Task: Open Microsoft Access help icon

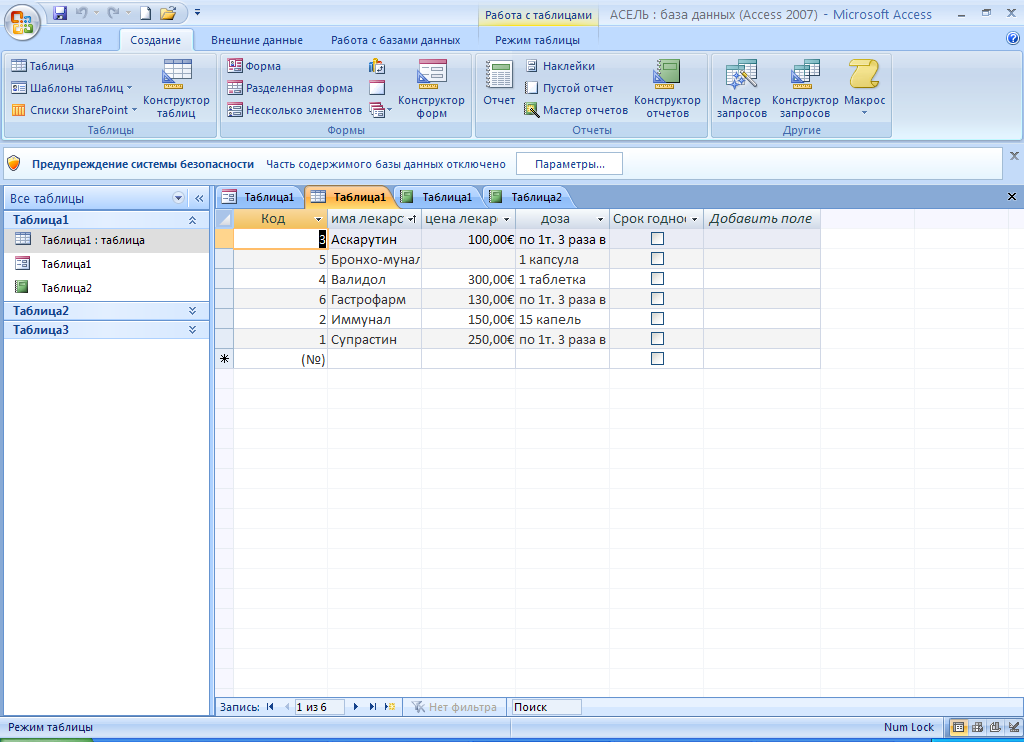Action: tap(1013, 39)
